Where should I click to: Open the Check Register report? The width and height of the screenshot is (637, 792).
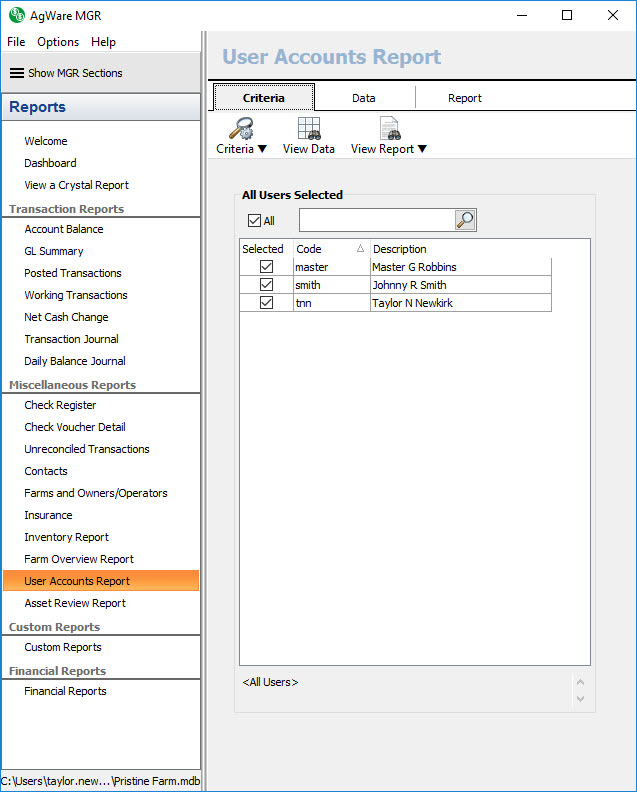coord(61,405)
